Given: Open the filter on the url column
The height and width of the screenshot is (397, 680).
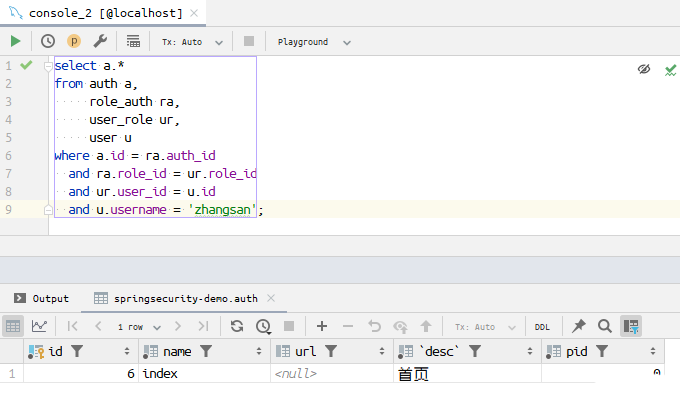Looking at the screenshot, I should coord(331,351).
